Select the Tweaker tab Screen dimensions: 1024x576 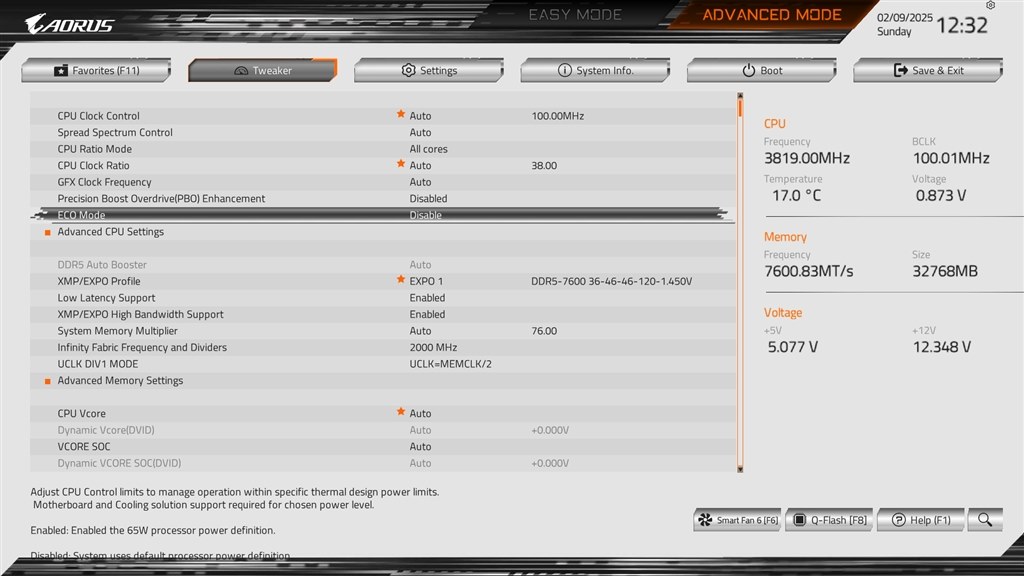[x=263, y=71]
